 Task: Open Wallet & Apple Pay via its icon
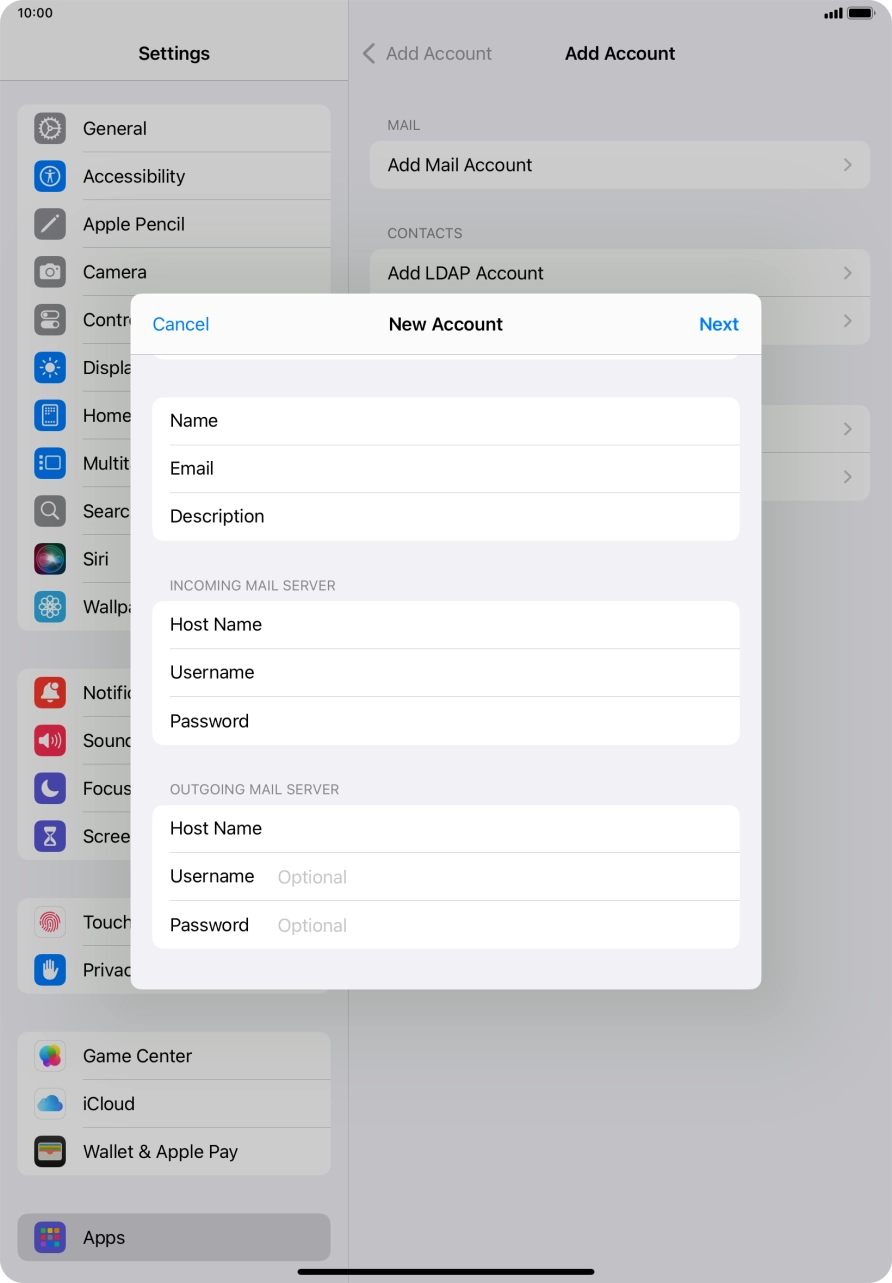point(49,1151)
